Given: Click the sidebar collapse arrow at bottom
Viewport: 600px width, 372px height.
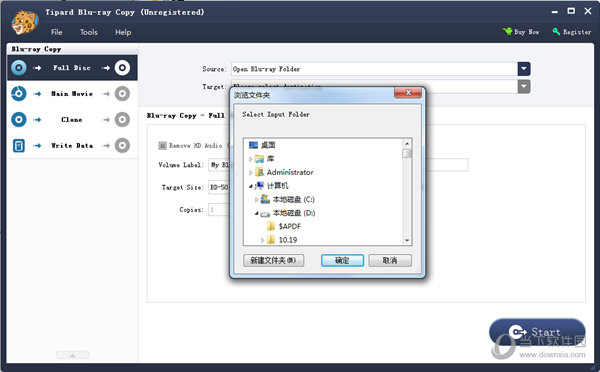Looking at the screenshot, I should [x=72, y=355].
